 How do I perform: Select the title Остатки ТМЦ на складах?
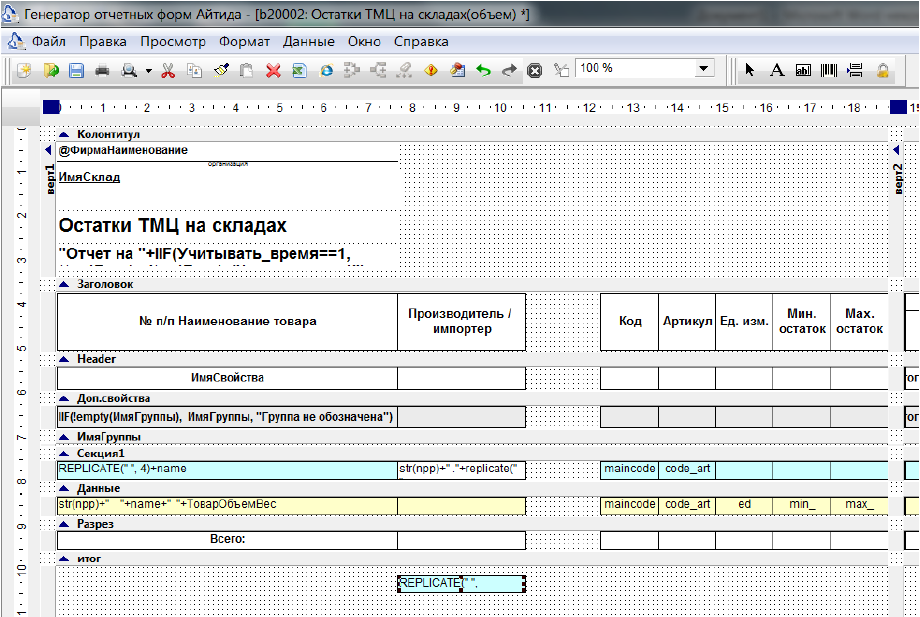click(172, 225)
